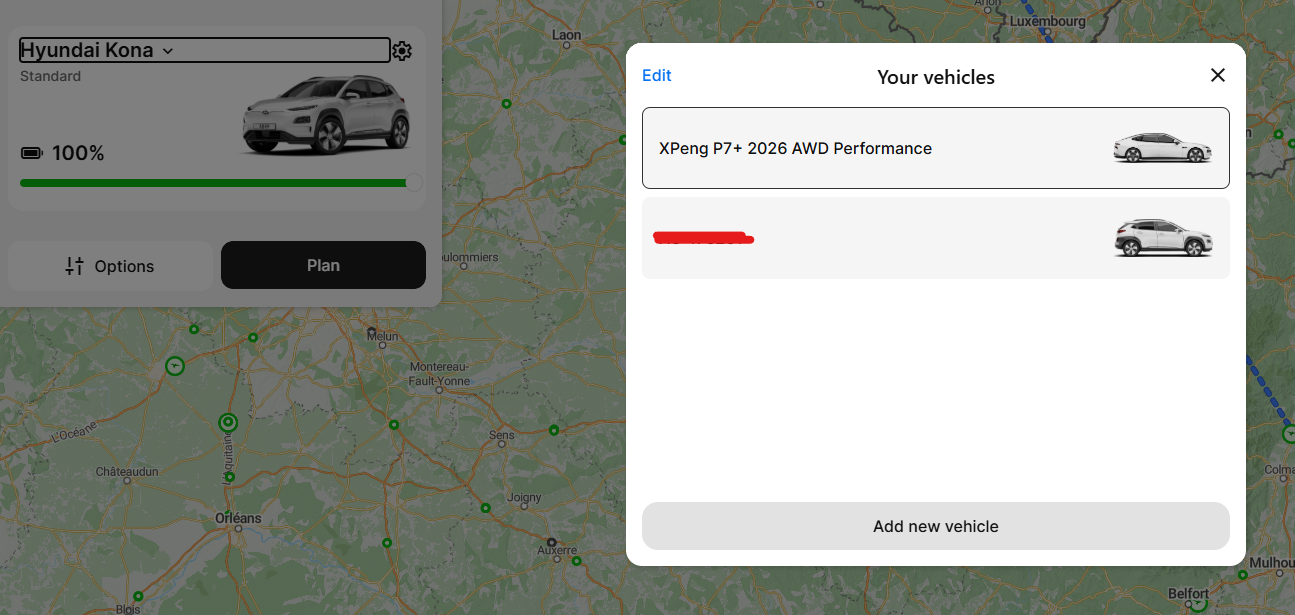Click green charger marker near Sens
This screenshot has width=1295, height=615.
554,430
